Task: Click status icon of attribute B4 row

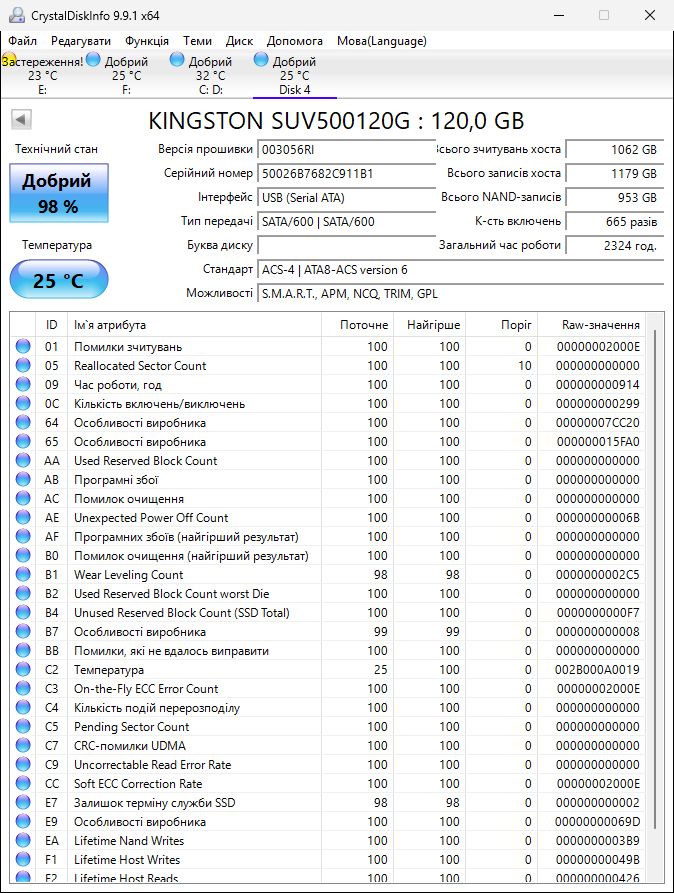Action: coord(23,612)
